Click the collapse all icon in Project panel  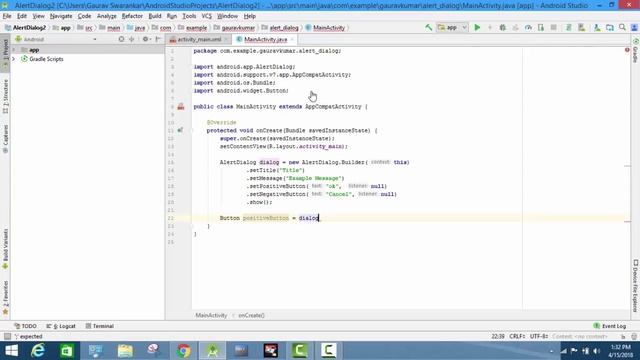(x=131, y=39)
